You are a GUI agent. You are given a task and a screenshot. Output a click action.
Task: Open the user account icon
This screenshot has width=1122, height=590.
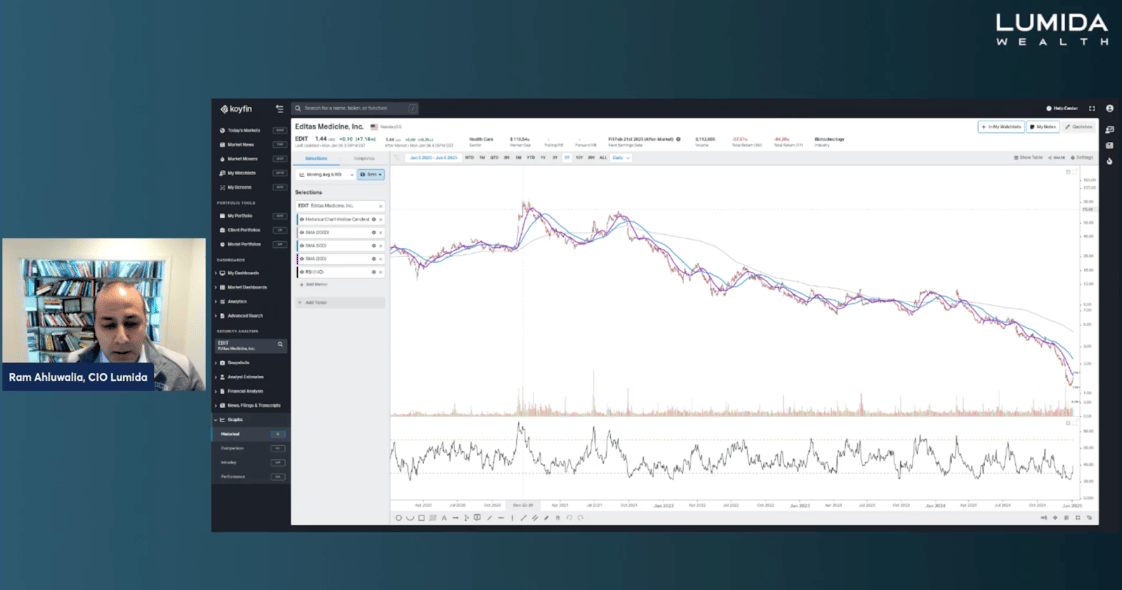[1110, 109]
